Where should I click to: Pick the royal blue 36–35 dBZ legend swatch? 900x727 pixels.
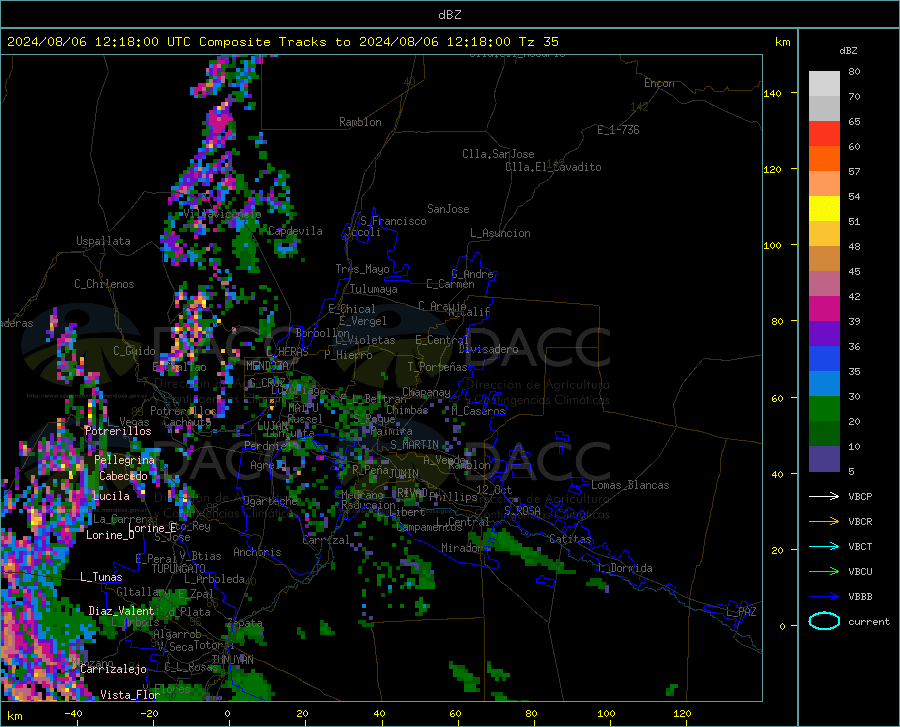click(824, 359)
